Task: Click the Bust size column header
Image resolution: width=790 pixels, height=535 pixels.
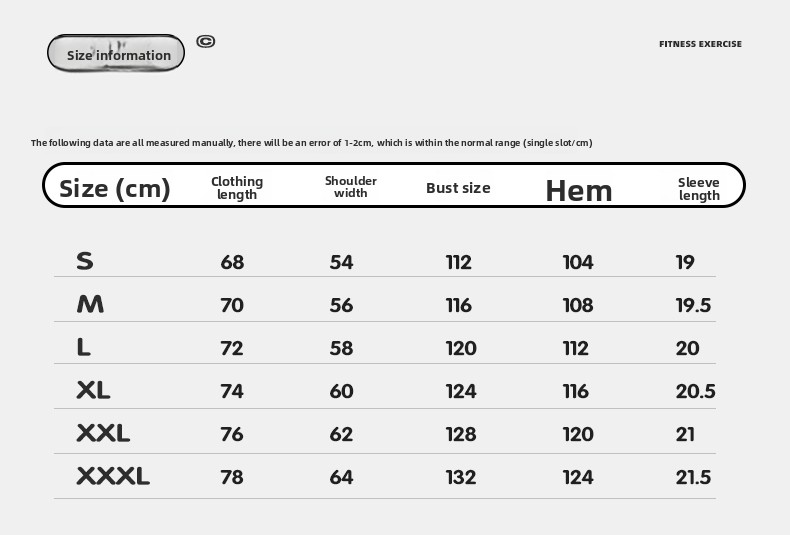Action: point(458,188)
